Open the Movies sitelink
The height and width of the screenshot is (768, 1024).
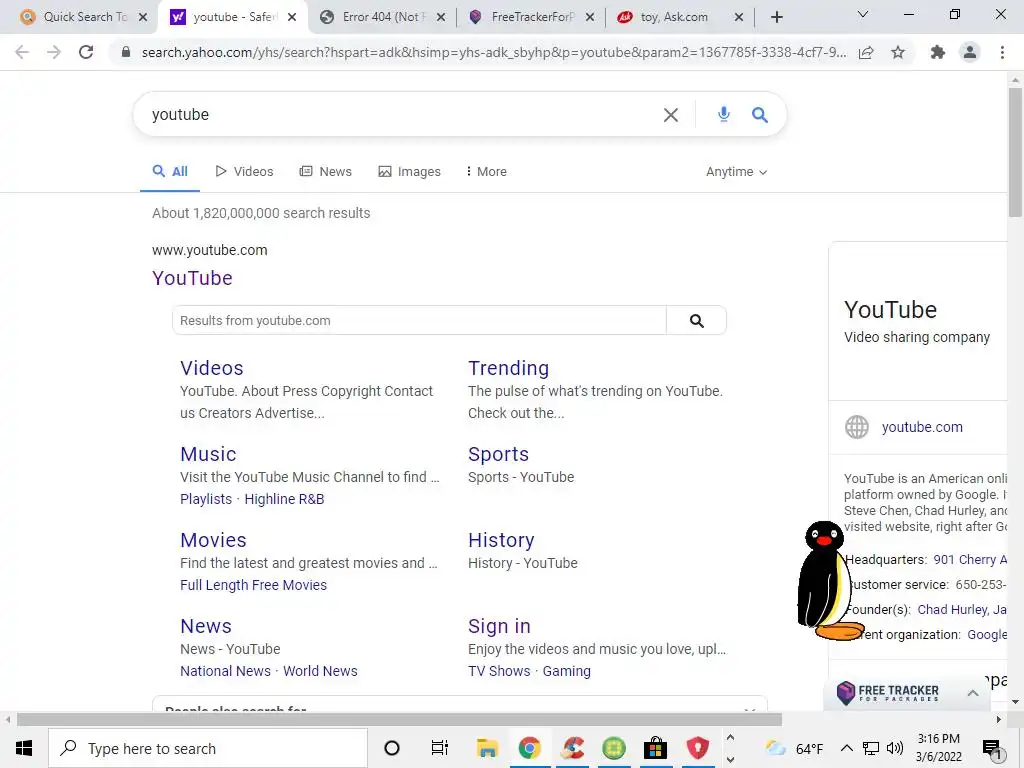213,541
